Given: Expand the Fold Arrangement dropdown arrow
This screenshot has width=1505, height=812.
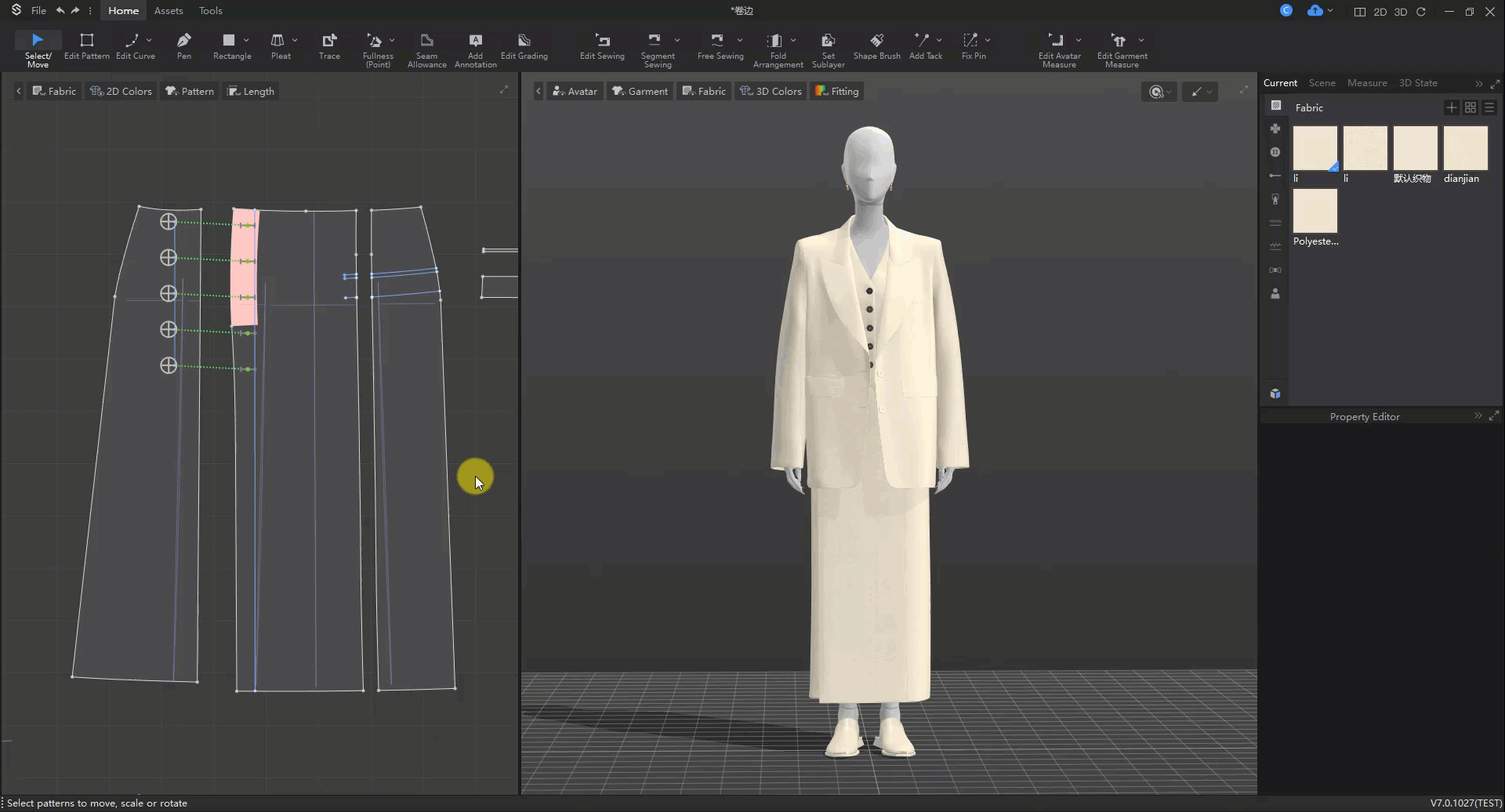Looking at the screenshot, I should point(793,40).
